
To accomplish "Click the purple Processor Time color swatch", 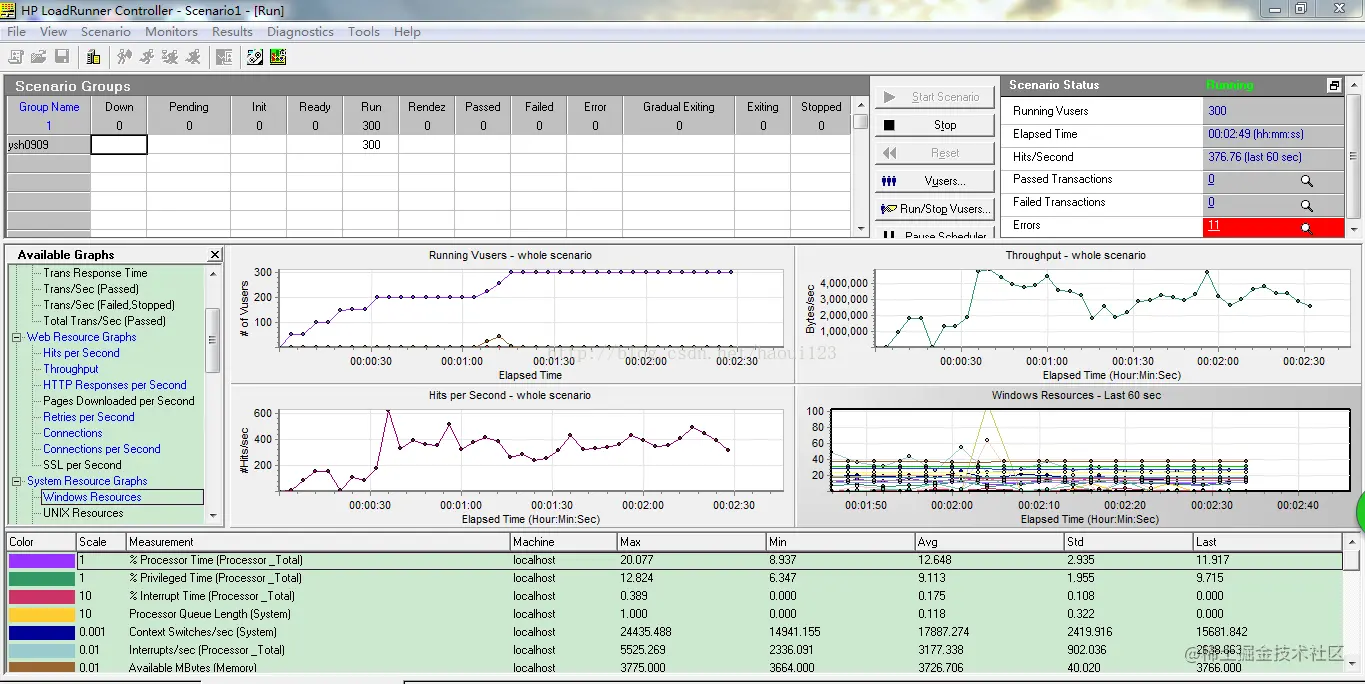I will pyautogui.click(x=41, y=561).
